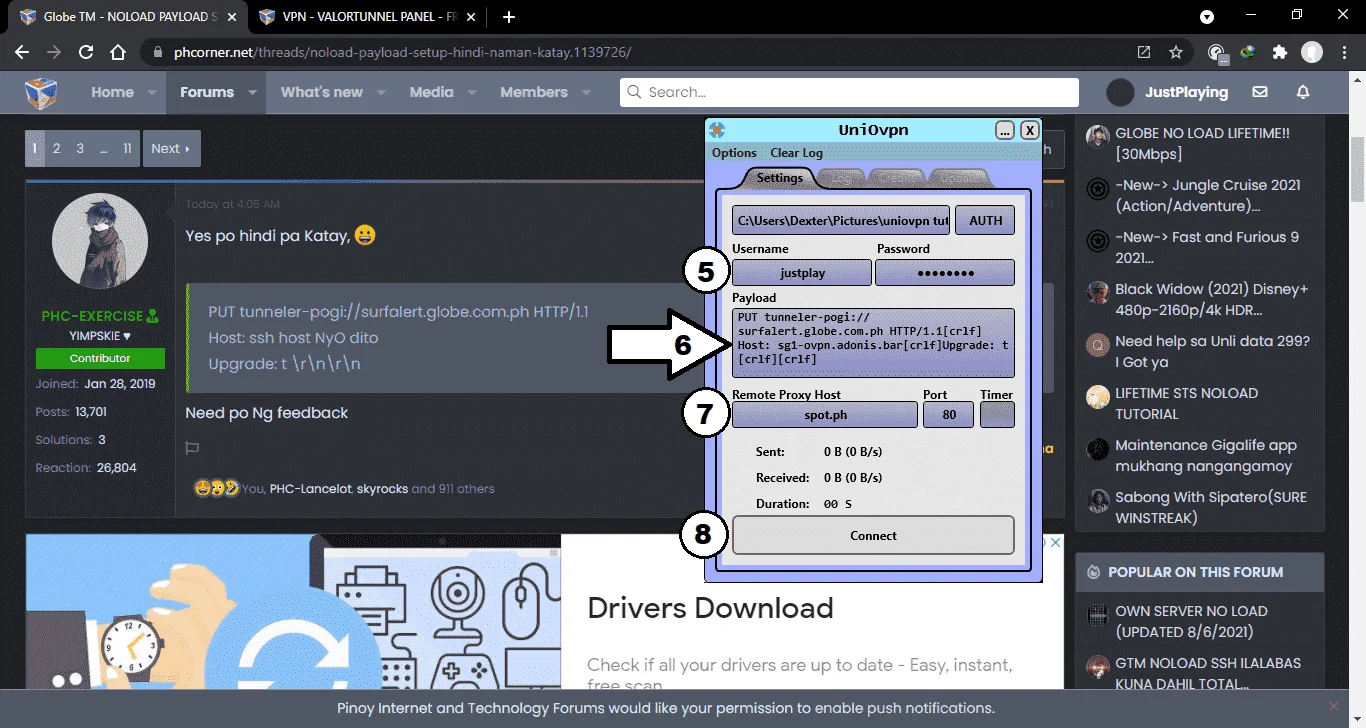The width and height of the screenshot is (1366, 728).
Task: Expand the Forums menu arrow
Action: (252, 92)
